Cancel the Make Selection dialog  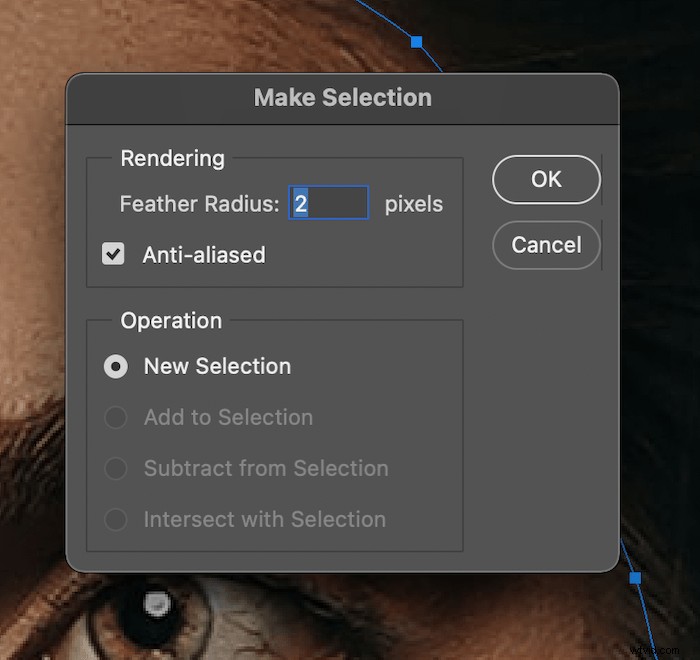[x=546, y=245]
